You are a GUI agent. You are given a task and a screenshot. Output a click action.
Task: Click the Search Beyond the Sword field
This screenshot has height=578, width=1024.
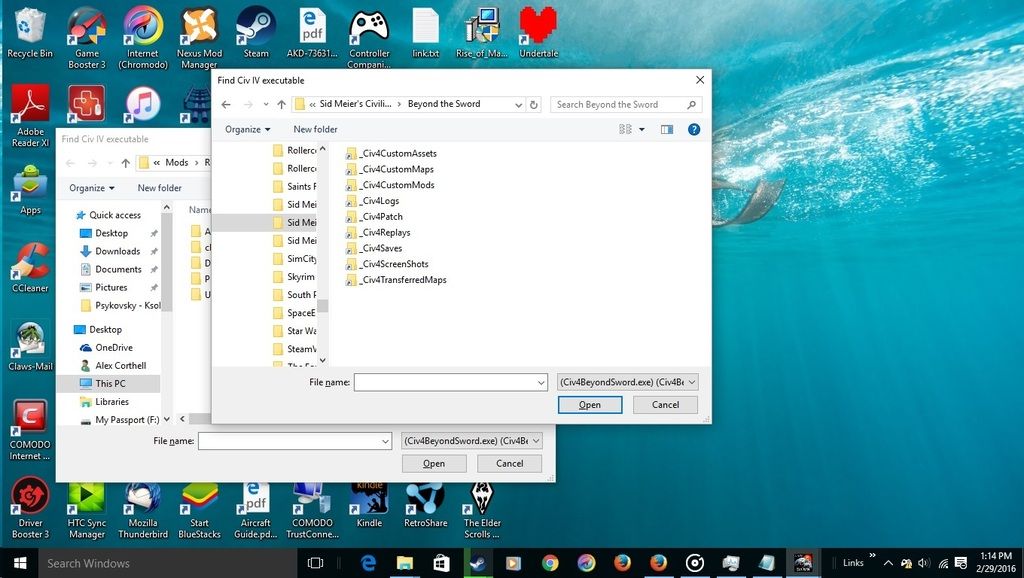click(626, 104)
